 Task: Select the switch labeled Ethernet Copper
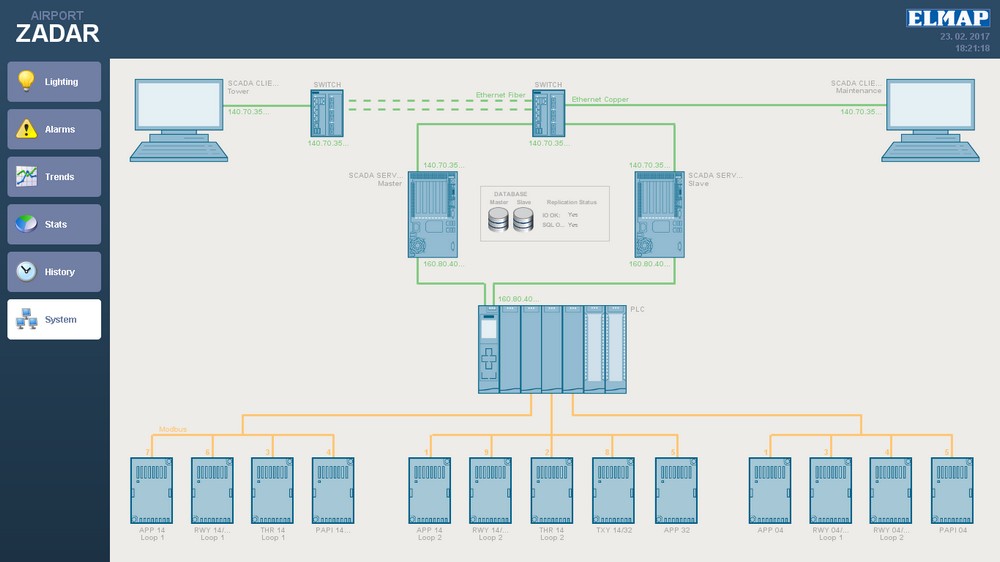coord(548,113)
